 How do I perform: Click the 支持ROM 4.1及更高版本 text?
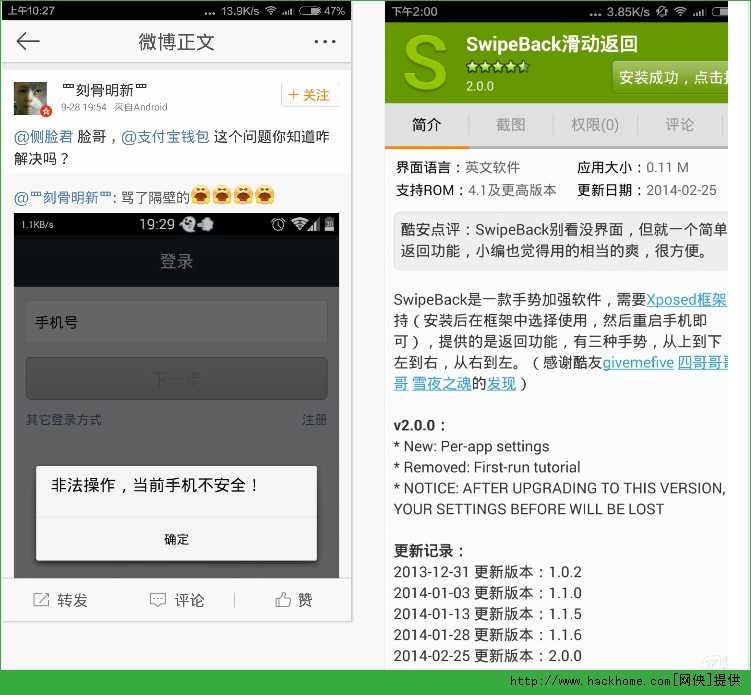(x=476, y=190)
